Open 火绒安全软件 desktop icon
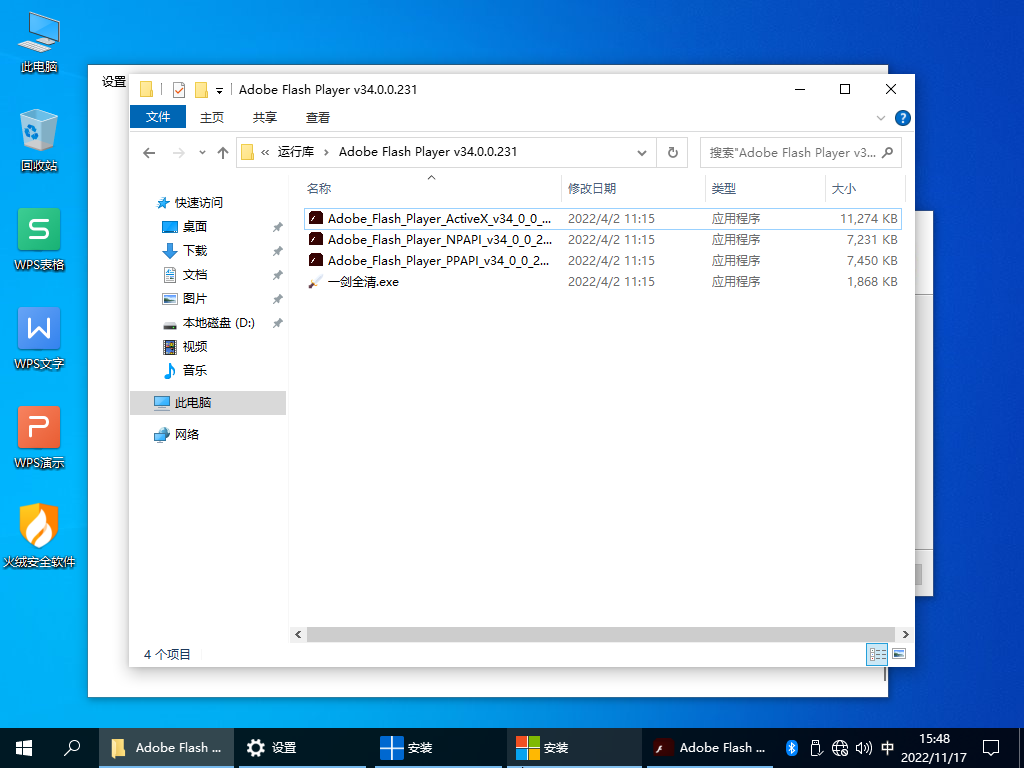The width and height of the screenshot is (1024, 768). (39, 536)
